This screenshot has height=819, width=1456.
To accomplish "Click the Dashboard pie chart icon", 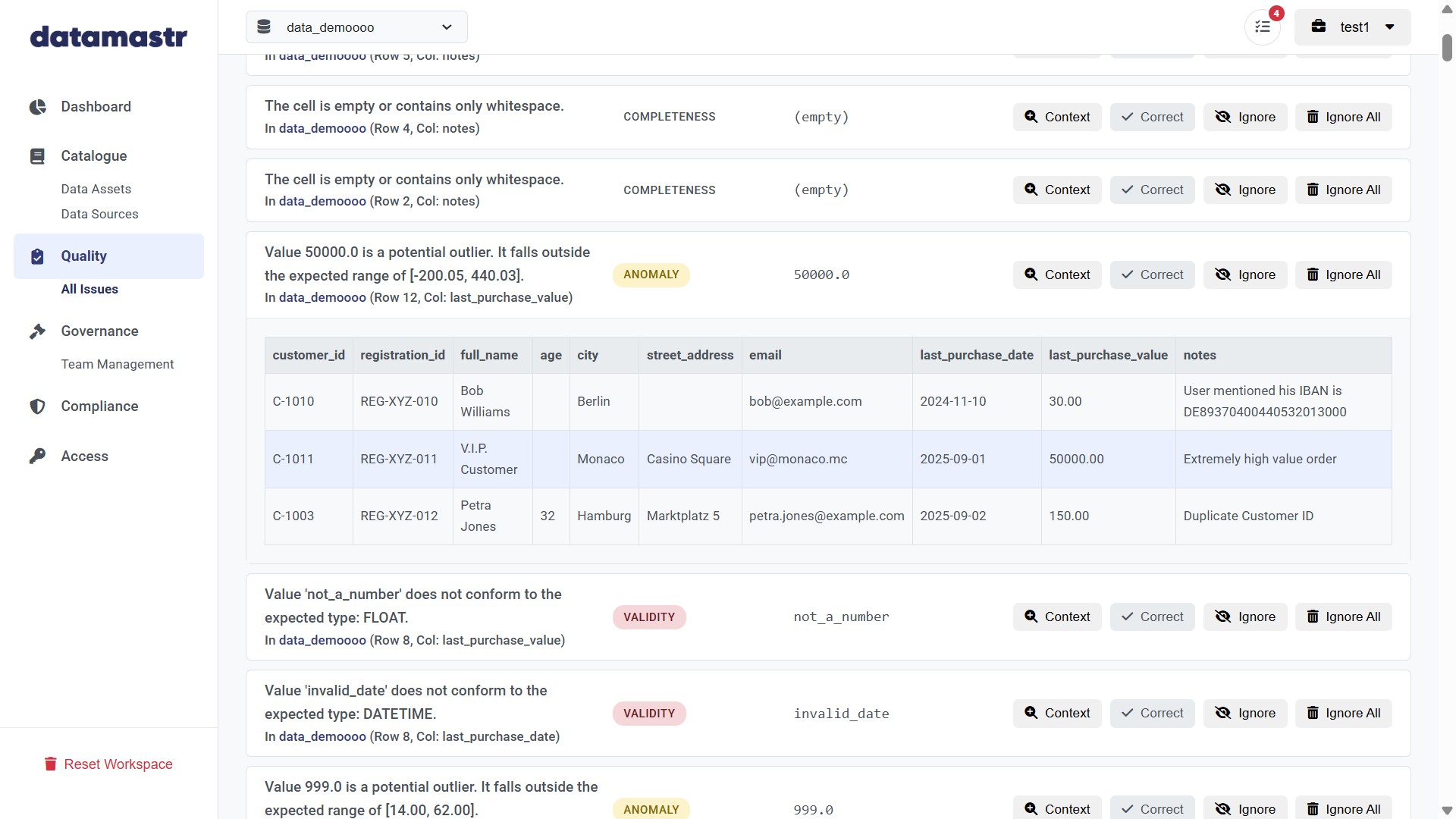I will (37, 107).
